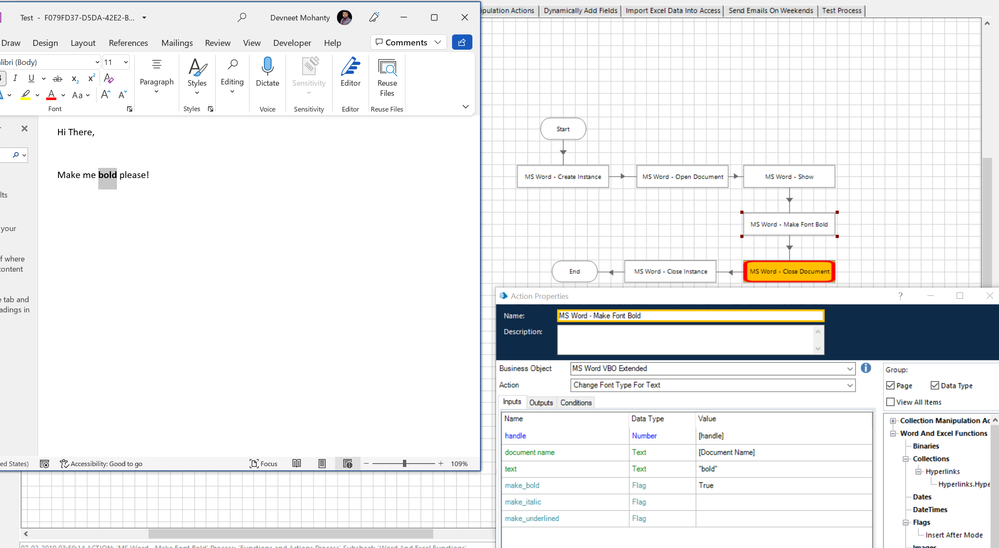Open the Test Process page tab
999x548 pixels.
click(x=841, y=10)
